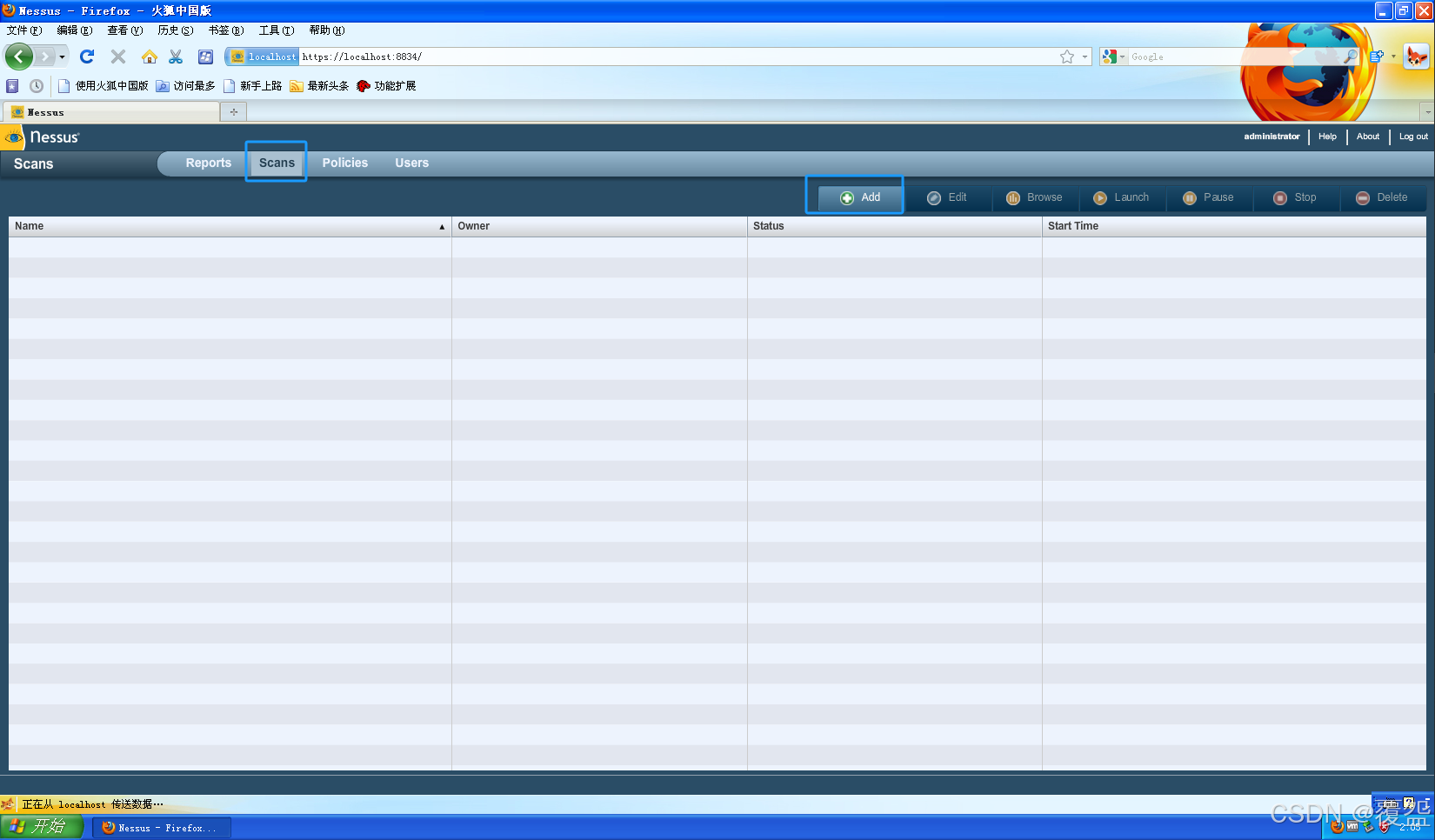Open the 编辑 menu

(75, 30)
